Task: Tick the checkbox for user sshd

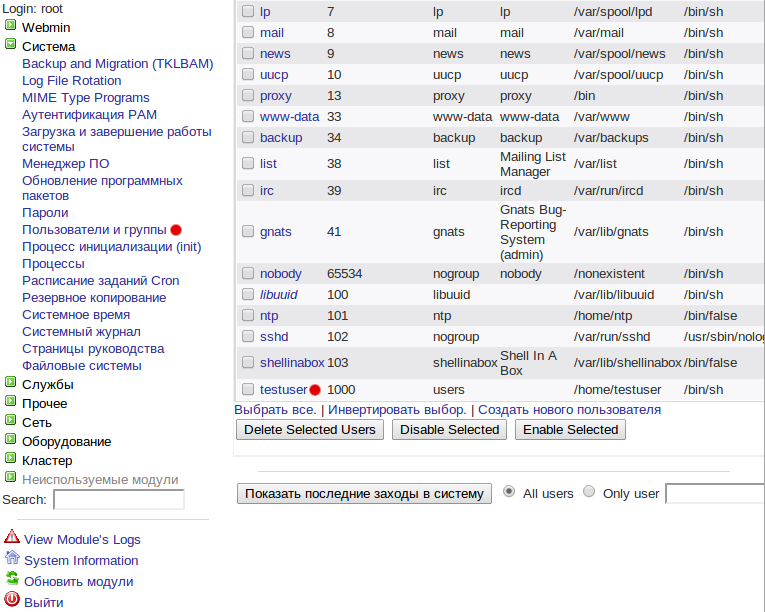Action: pos(248,336)
